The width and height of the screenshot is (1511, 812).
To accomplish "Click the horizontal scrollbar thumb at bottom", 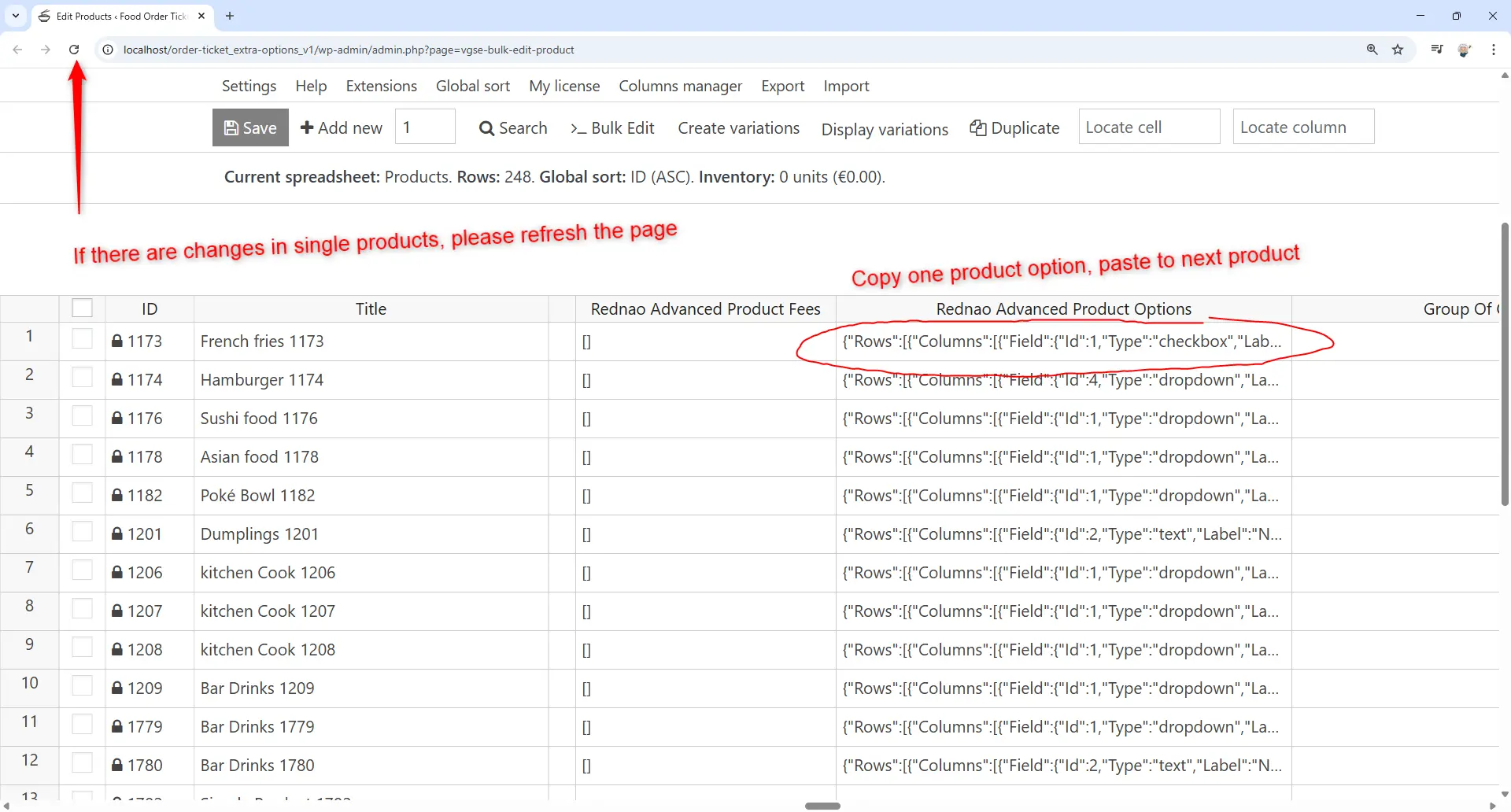I will 822,806.
